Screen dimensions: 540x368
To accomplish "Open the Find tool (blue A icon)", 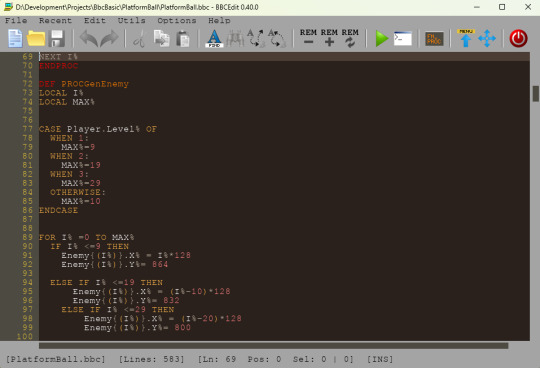I will [x=214, y=38].
